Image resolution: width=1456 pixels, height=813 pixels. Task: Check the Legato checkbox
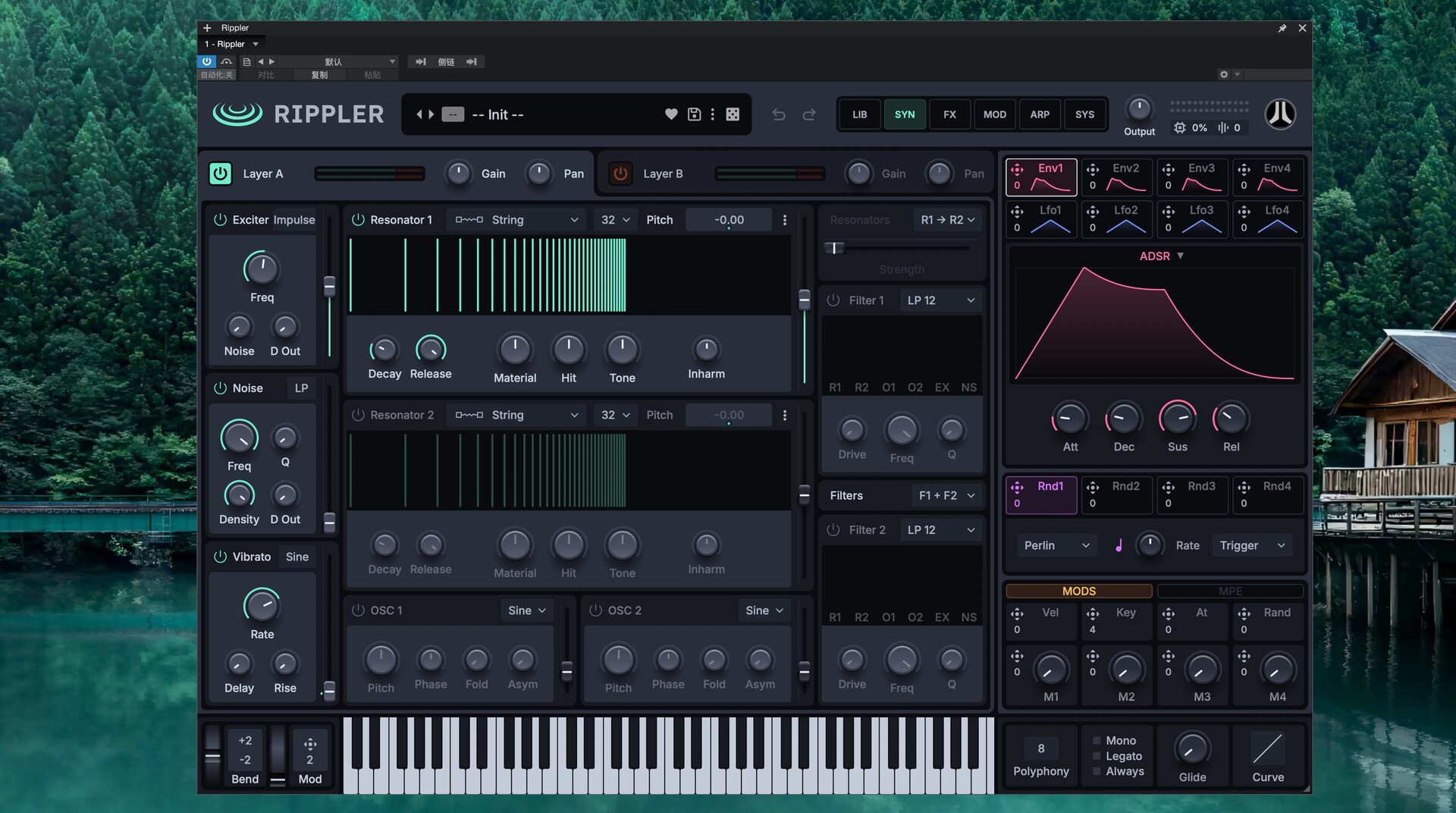pos(1097,756)
